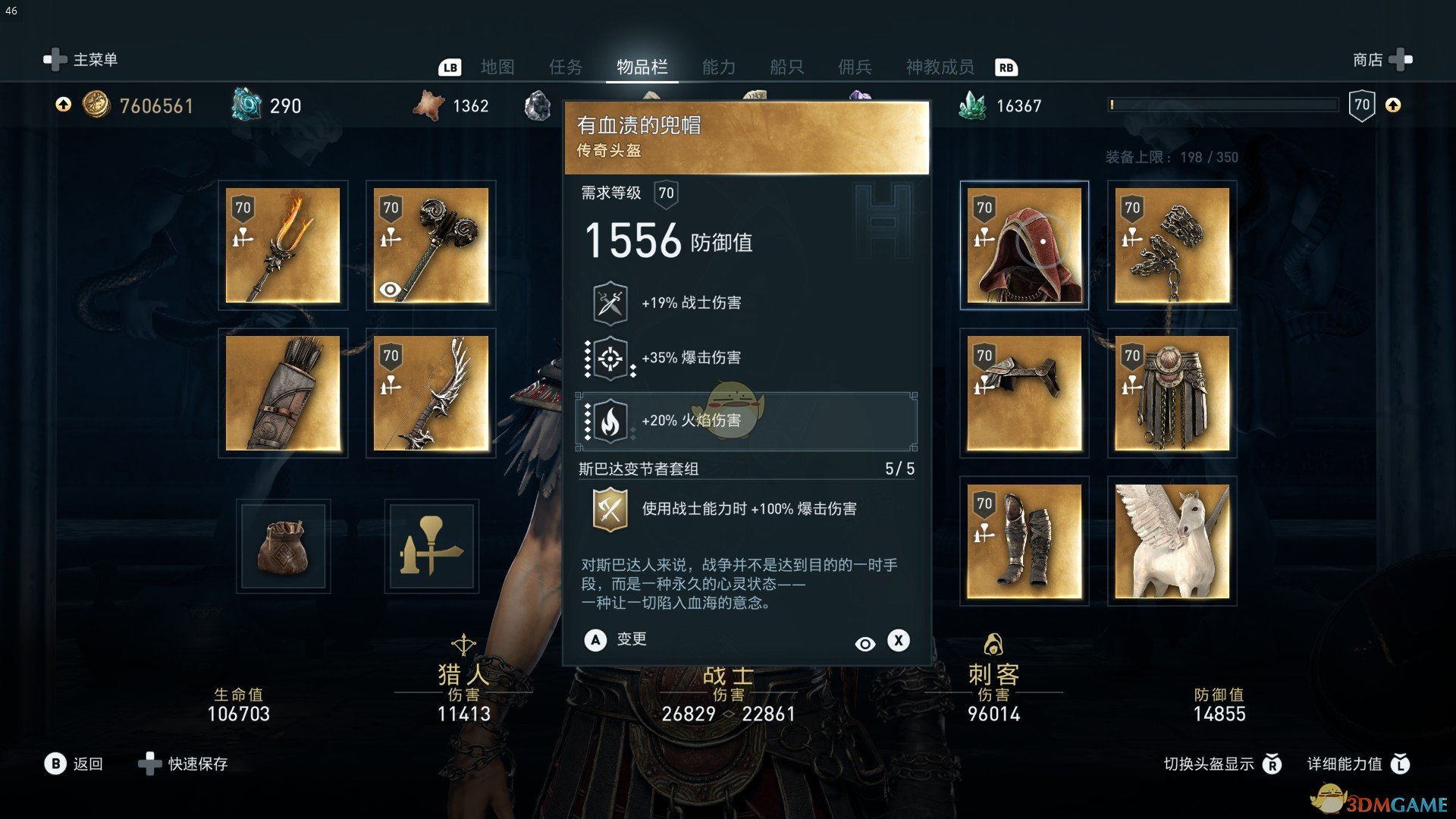Switch to the 能力 abilities tab
1456x819 pixels.
click(x=719, y=67)
